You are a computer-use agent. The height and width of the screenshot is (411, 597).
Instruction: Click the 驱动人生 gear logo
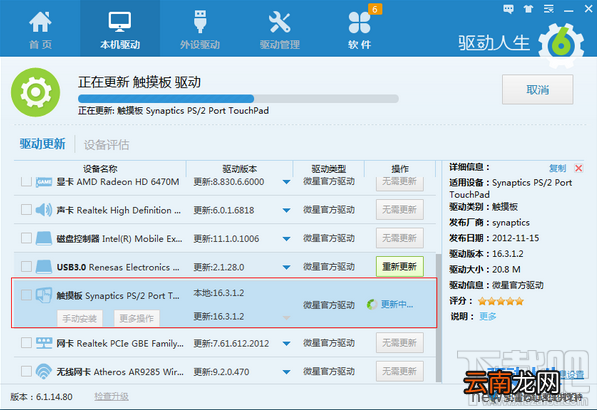[x=561, y=45]
